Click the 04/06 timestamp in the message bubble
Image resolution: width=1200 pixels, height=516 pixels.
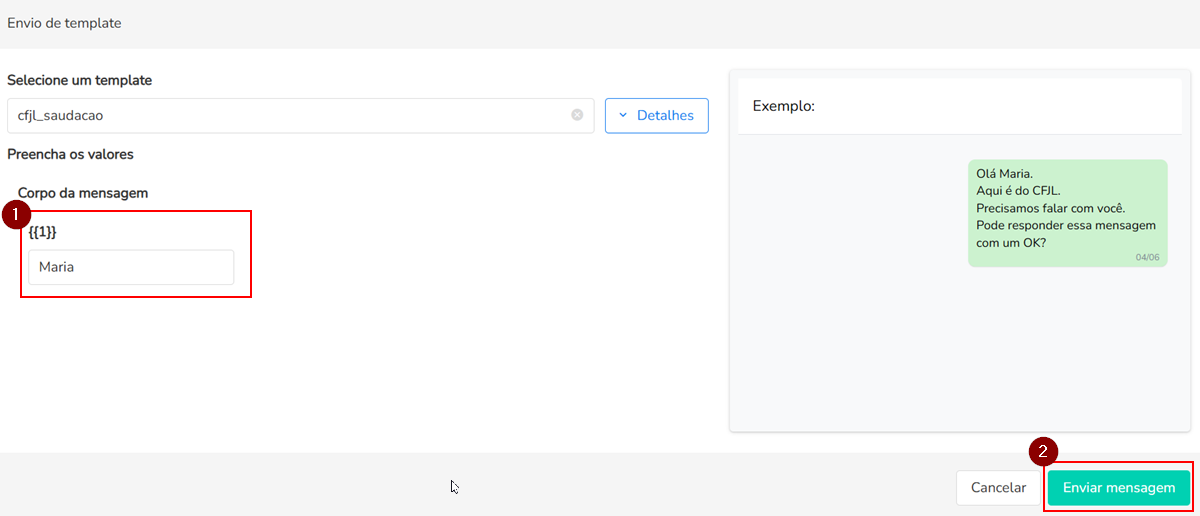coord(1147,258)
